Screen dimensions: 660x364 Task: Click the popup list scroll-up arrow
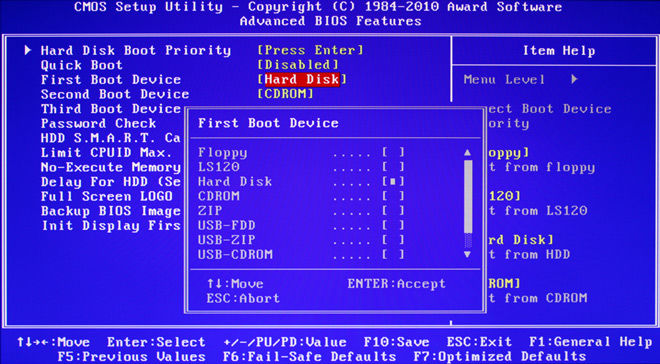click(x=467, y=153)
